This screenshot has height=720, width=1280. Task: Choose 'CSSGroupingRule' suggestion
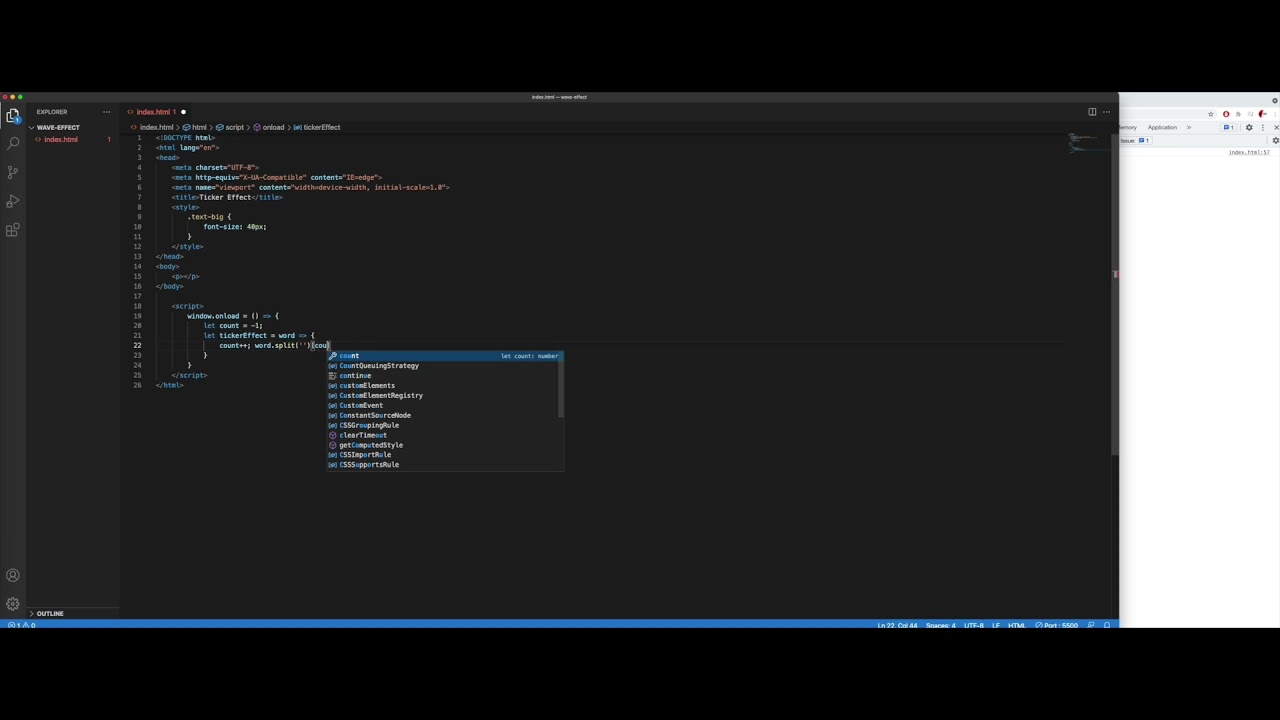445,425
